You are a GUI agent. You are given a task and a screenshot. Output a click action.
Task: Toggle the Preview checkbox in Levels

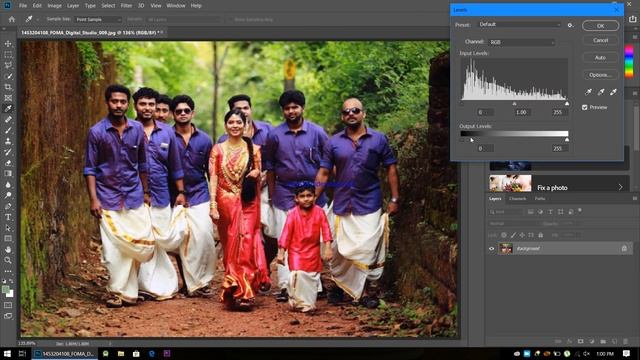584,107
